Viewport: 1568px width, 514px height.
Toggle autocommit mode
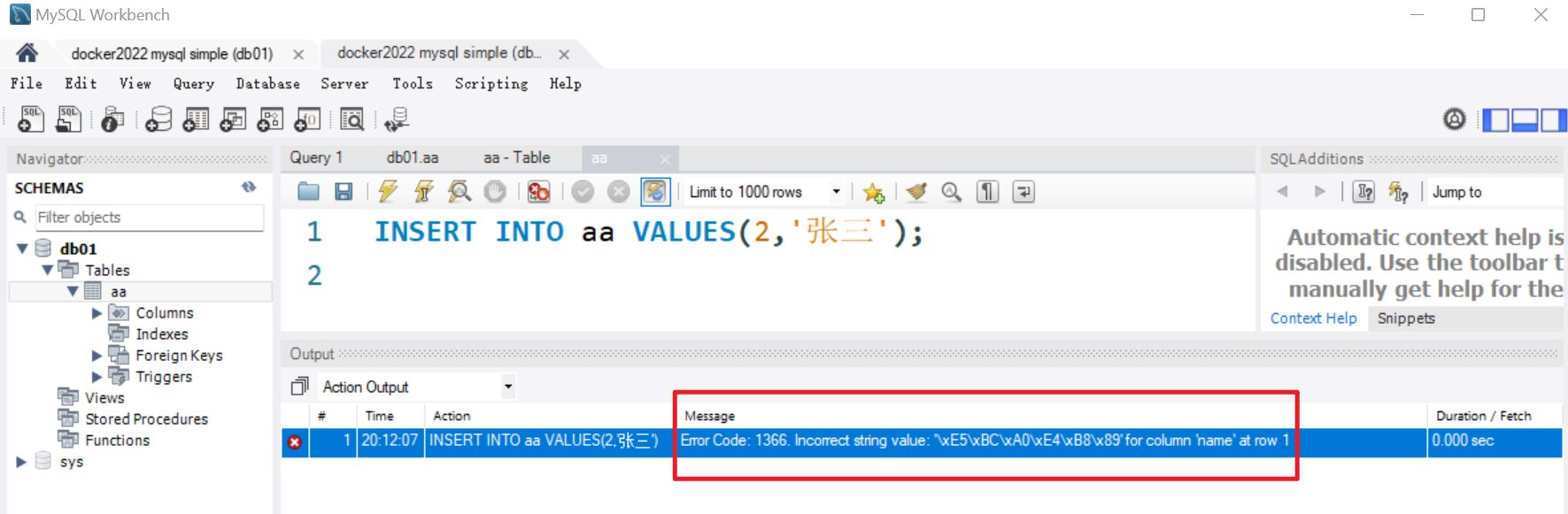pos(655,191)
